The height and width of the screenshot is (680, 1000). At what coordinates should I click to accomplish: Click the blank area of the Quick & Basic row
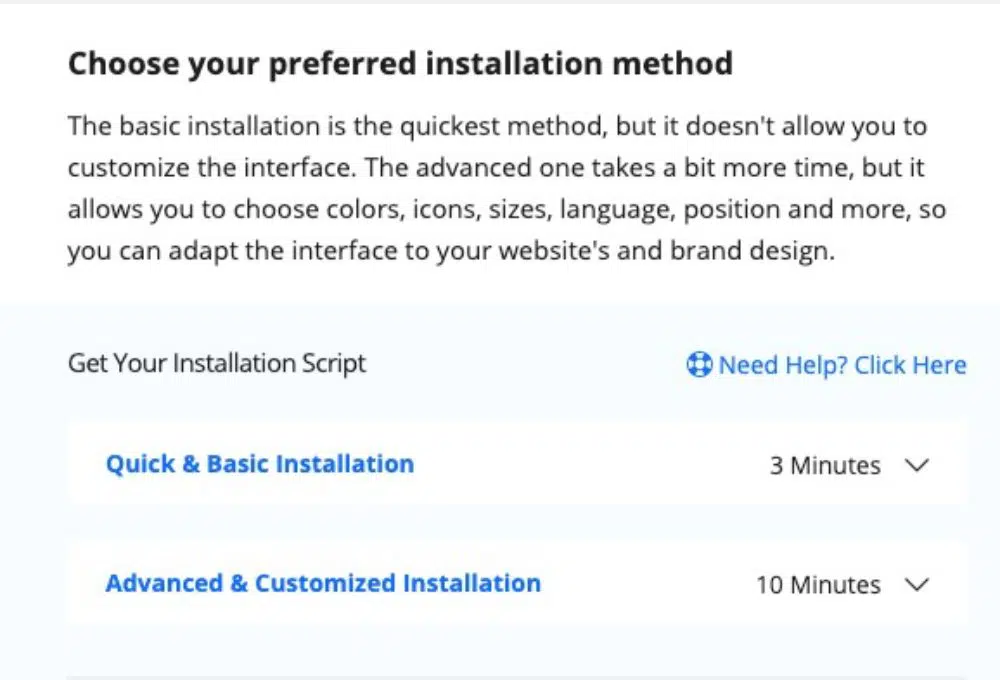click(x=590, y=465)
